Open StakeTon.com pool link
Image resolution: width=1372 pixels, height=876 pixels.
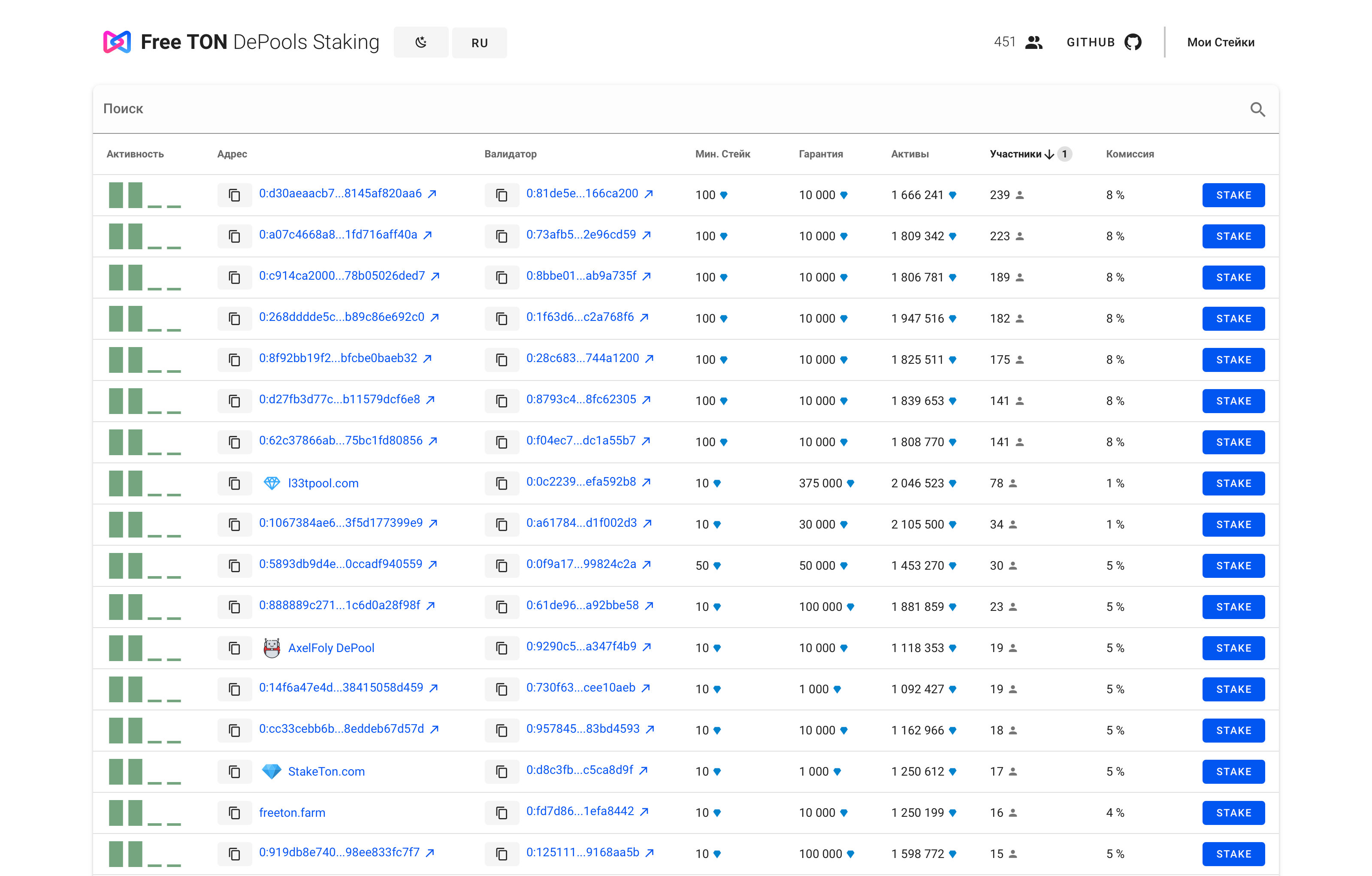[x=326, y=772]
